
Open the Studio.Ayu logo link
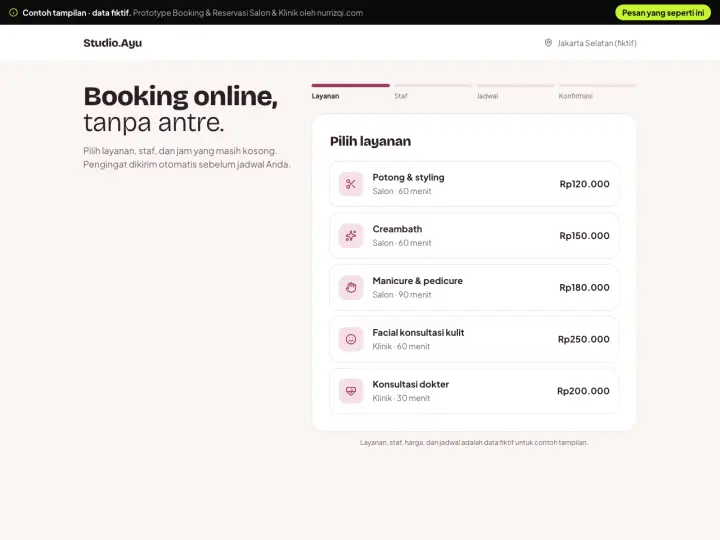pyautogui.click(x=112, y=43)
